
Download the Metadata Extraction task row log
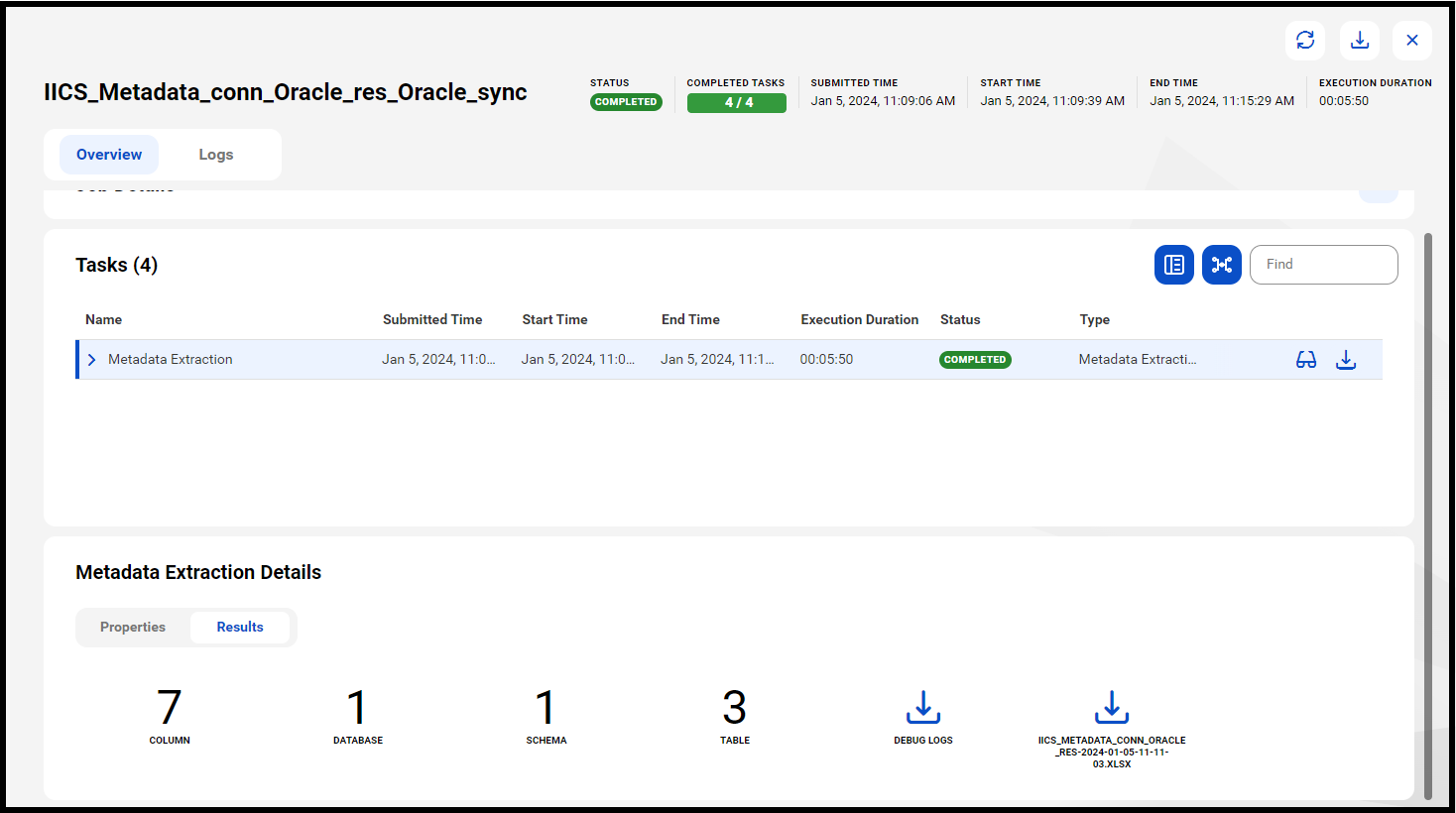pos(1346,360)
